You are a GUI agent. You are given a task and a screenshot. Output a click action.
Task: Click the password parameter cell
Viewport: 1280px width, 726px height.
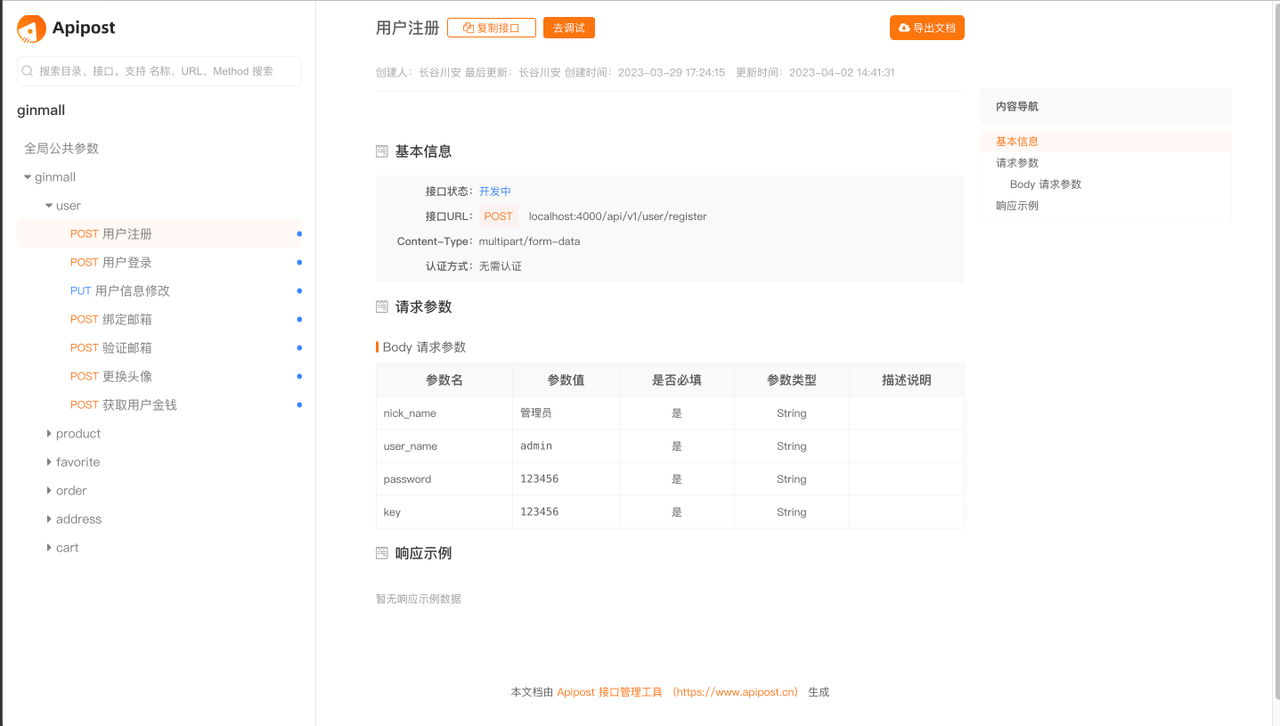pos(444,479)
